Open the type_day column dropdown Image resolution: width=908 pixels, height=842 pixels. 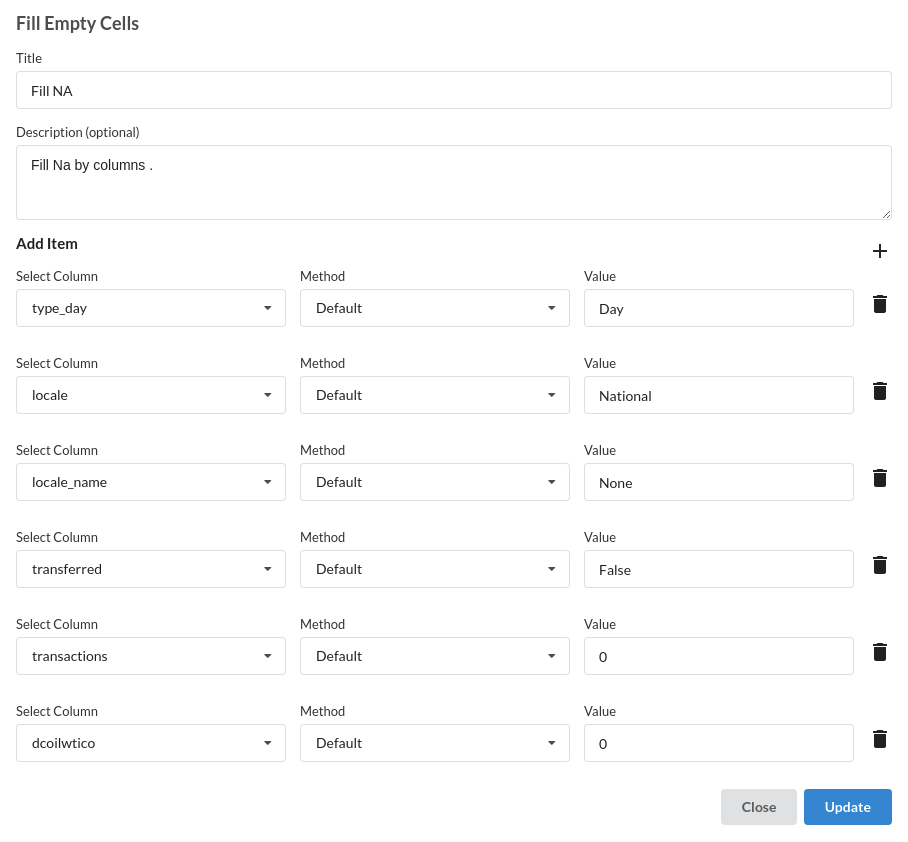coord(151,308)
